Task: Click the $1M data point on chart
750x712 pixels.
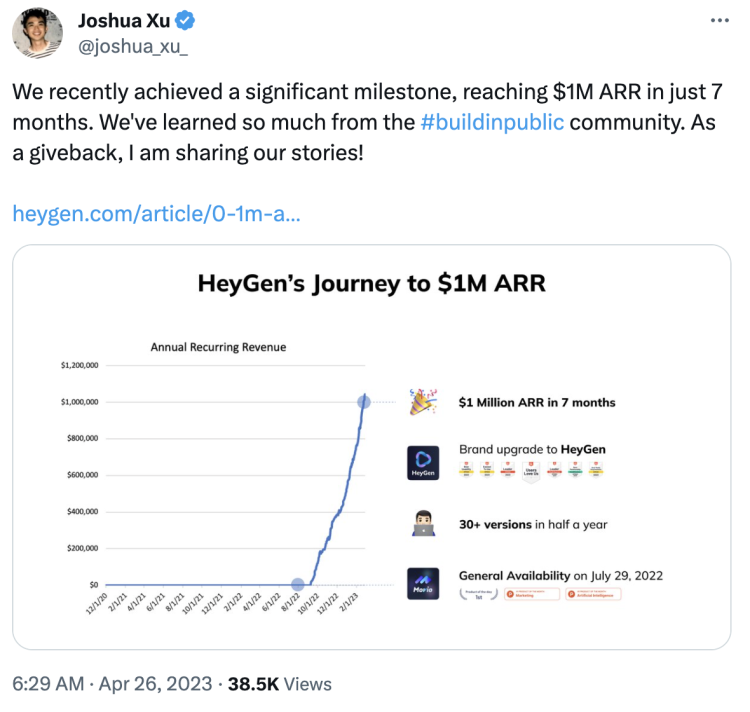Action: coord(364,402)
